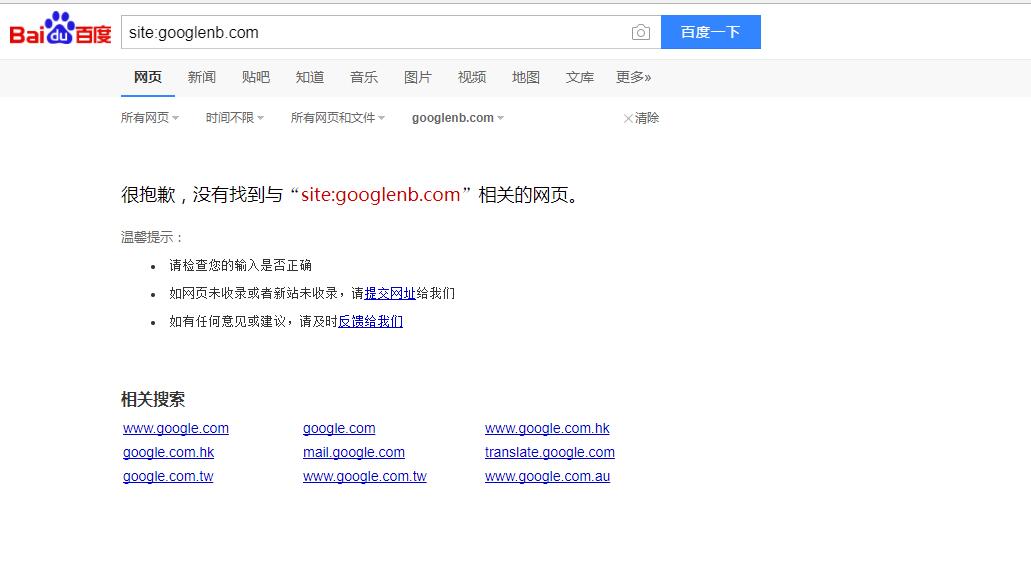Switch to the 图片 tab
The width and height of the screenshot is (1031, 583).
click(x=418, y=78)
